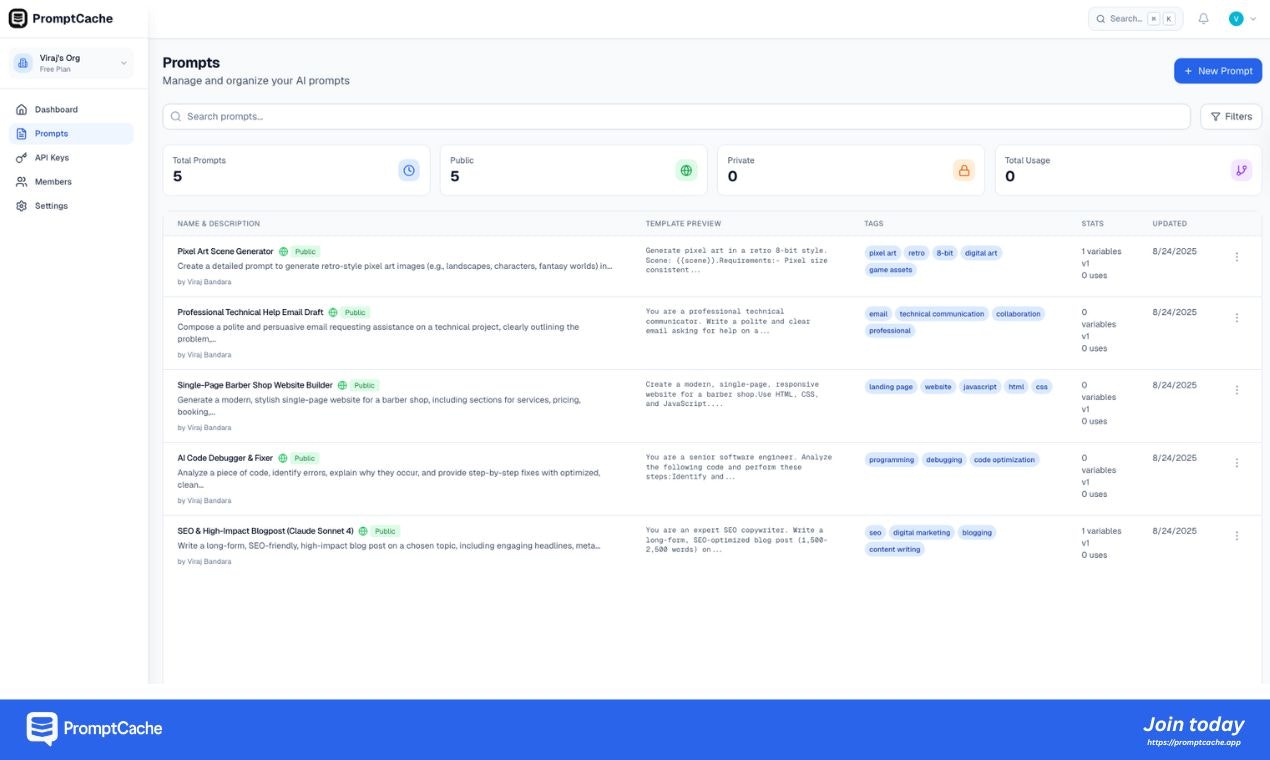Click the magnifier icon in the top search bar
Screen dimensions: 1270x760
(x=1100, y=18)
